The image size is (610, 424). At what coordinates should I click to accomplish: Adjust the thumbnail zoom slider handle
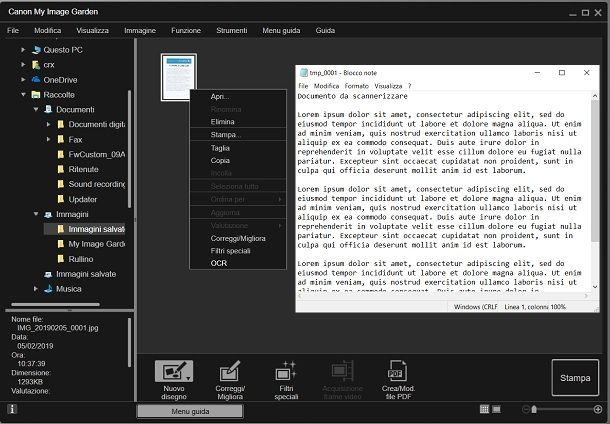(534, 409)
